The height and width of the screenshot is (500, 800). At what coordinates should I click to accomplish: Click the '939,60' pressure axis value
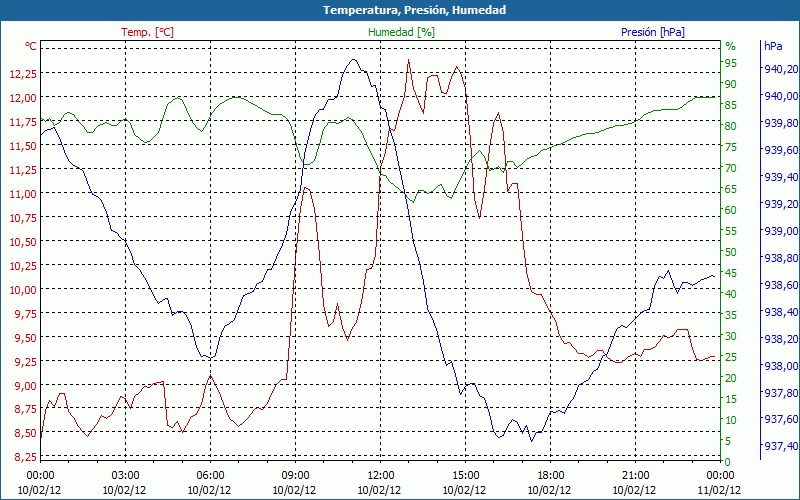click(x=779, y=150)
